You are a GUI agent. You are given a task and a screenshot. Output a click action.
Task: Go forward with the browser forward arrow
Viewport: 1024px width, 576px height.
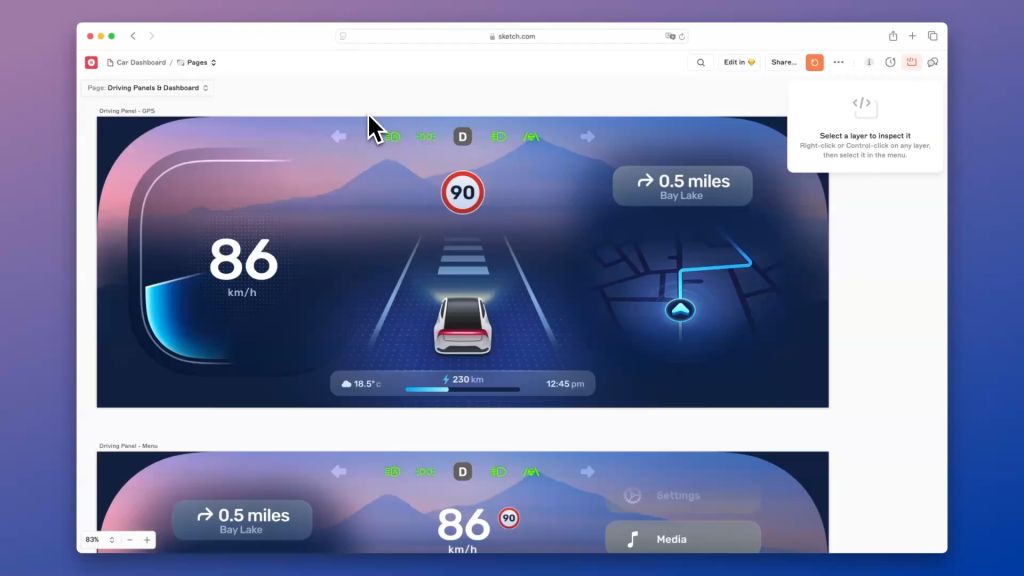152,37
